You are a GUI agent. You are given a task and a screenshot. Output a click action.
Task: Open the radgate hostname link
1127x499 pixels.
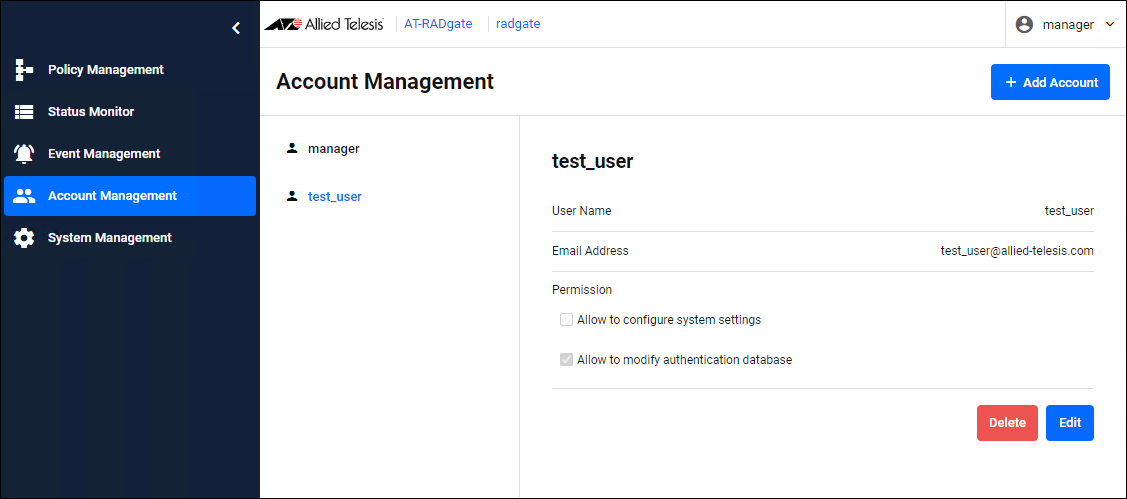point(518,24)
